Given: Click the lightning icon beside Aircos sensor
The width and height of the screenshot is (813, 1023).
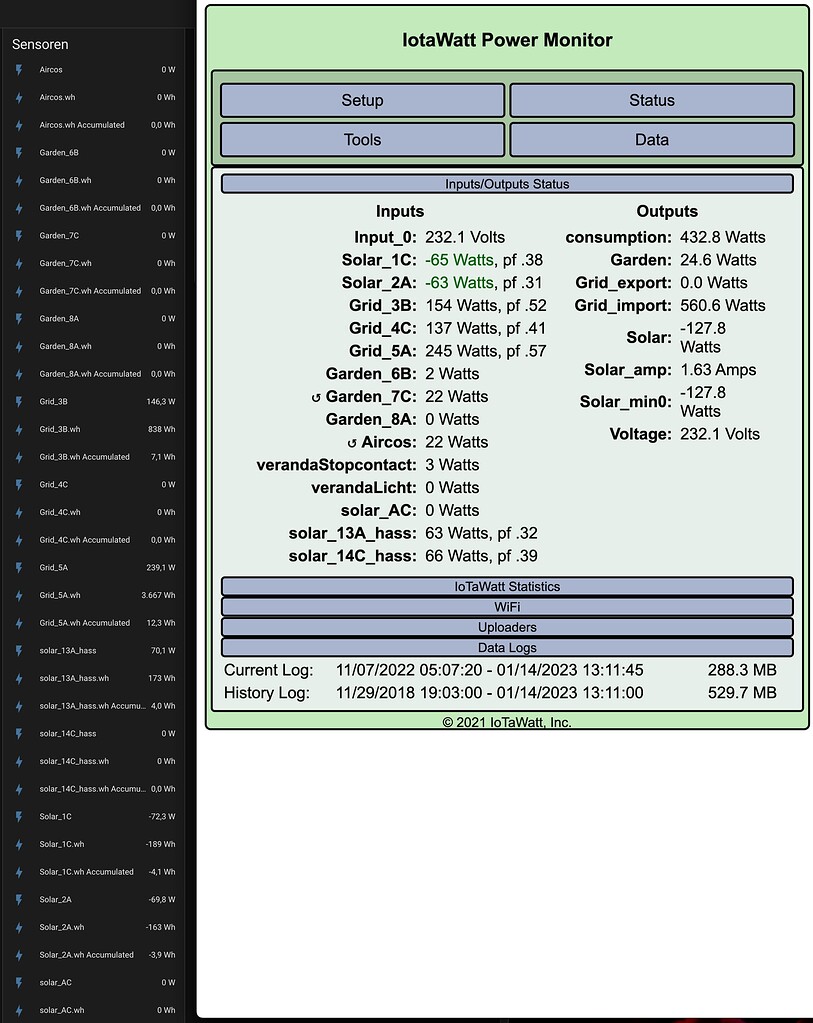Looking at the screenshot, I should [19, 70].
